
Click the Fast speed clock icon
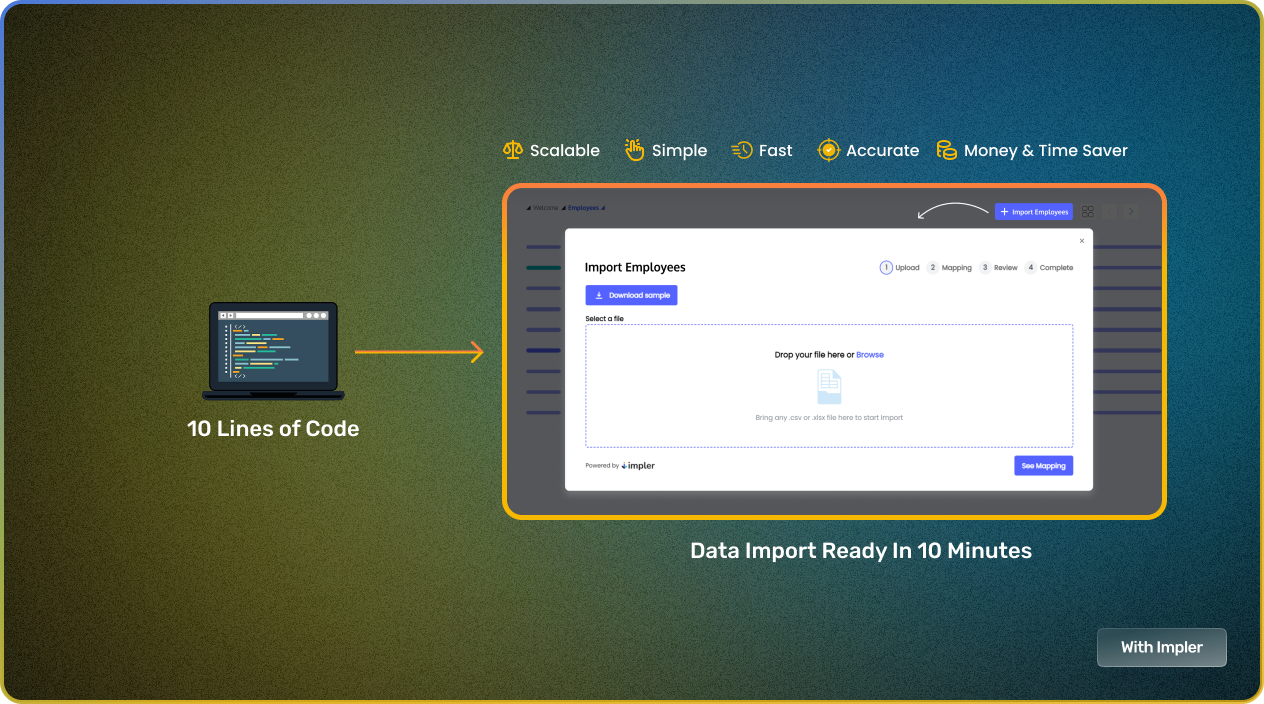(741, 150)
